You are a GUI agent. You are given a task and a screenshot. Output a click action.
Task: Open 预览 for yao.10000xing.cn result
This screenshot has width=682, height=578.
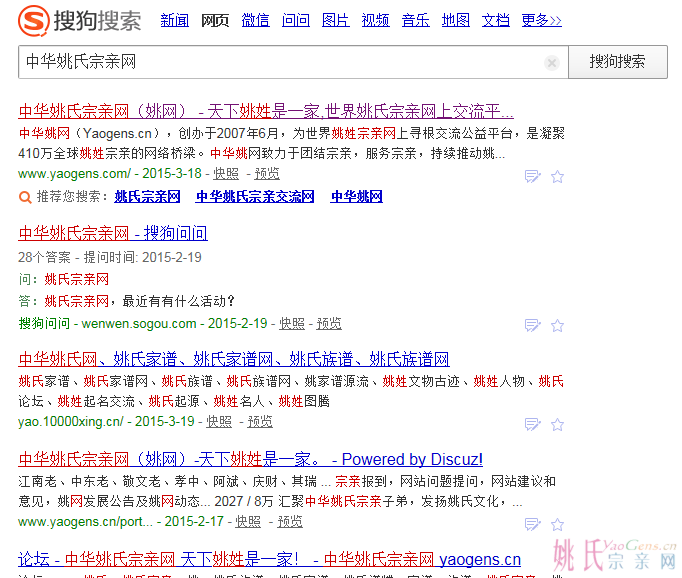[x=260, y=421]
